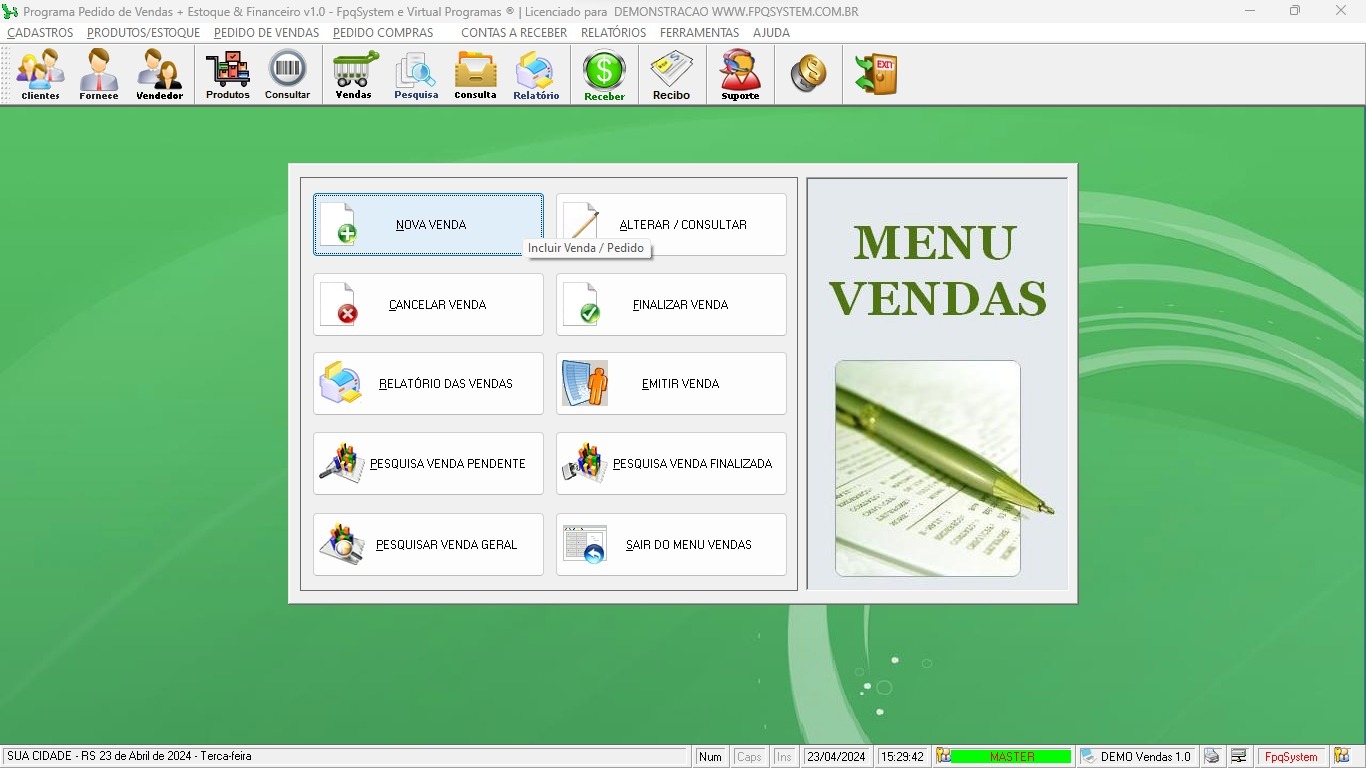Open the PEDIDO COMPRAS menu

[x=383, y=33]
